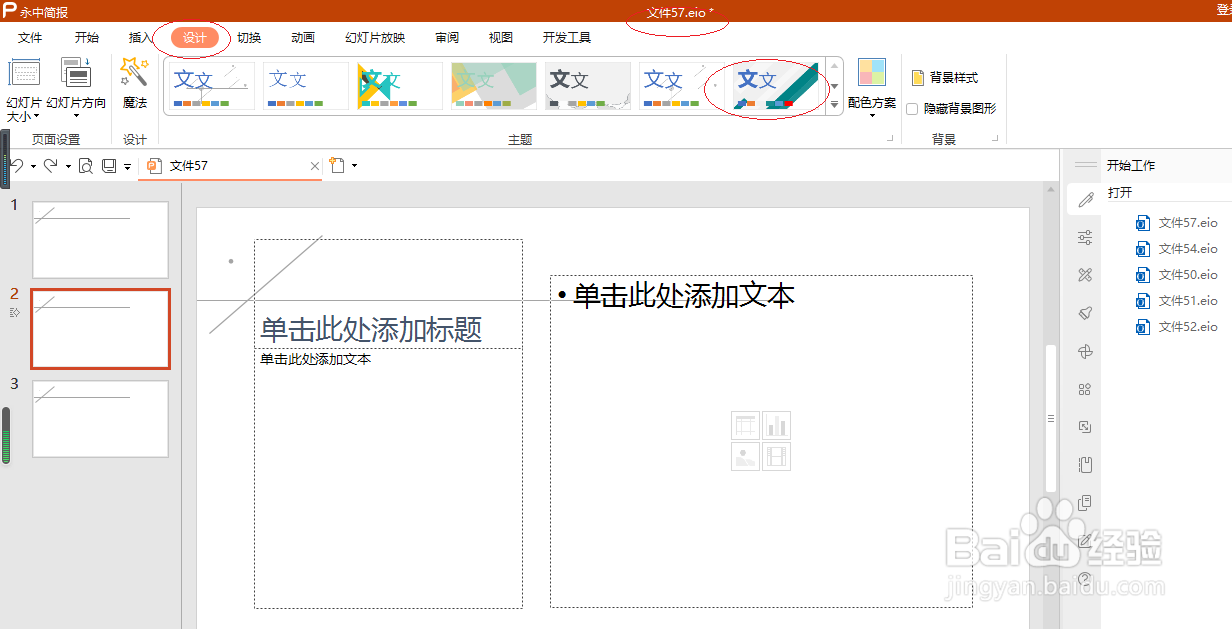Open print preview from the quick access toolbar
Image resolution: width=1232 pixels, height=629 pixels.
(x=85, y=165)
